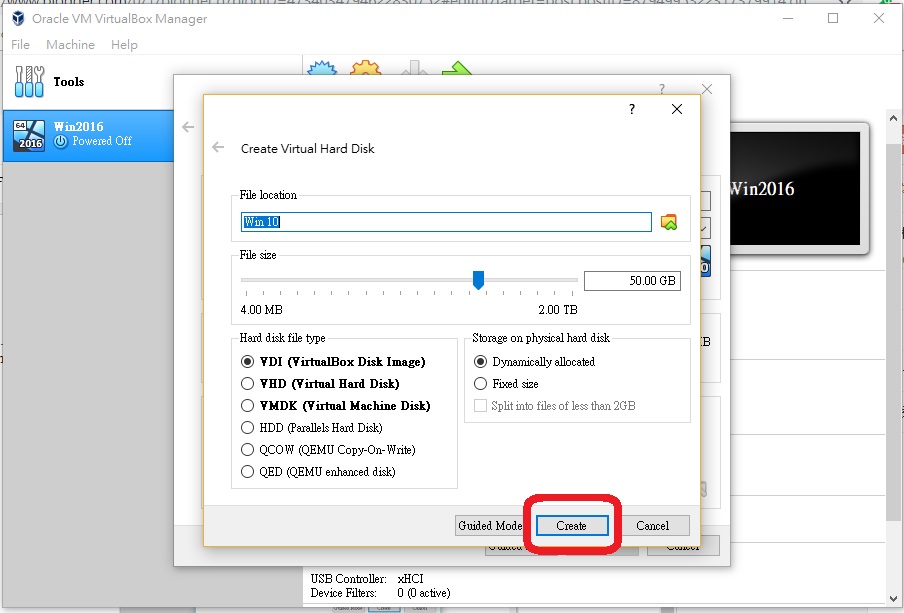Select VMDK (Virtual Machine Disk) type
The width and height of the screenshot is (904, 613).
336,405
